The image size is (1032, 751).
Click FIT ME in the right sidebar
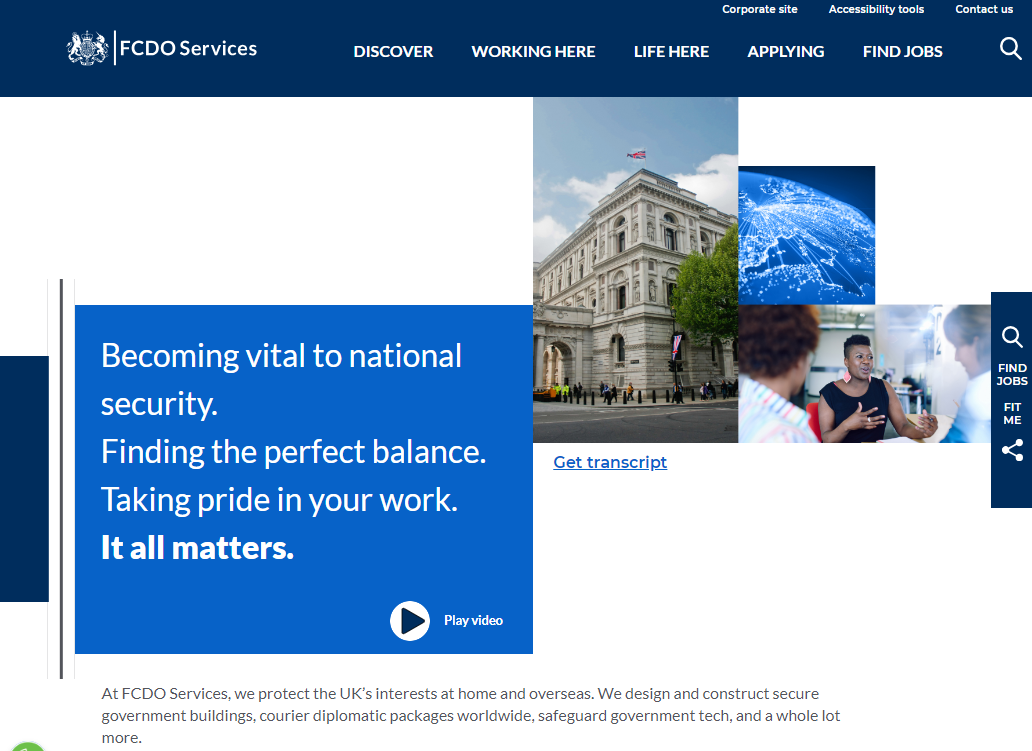click(1011, 413)
